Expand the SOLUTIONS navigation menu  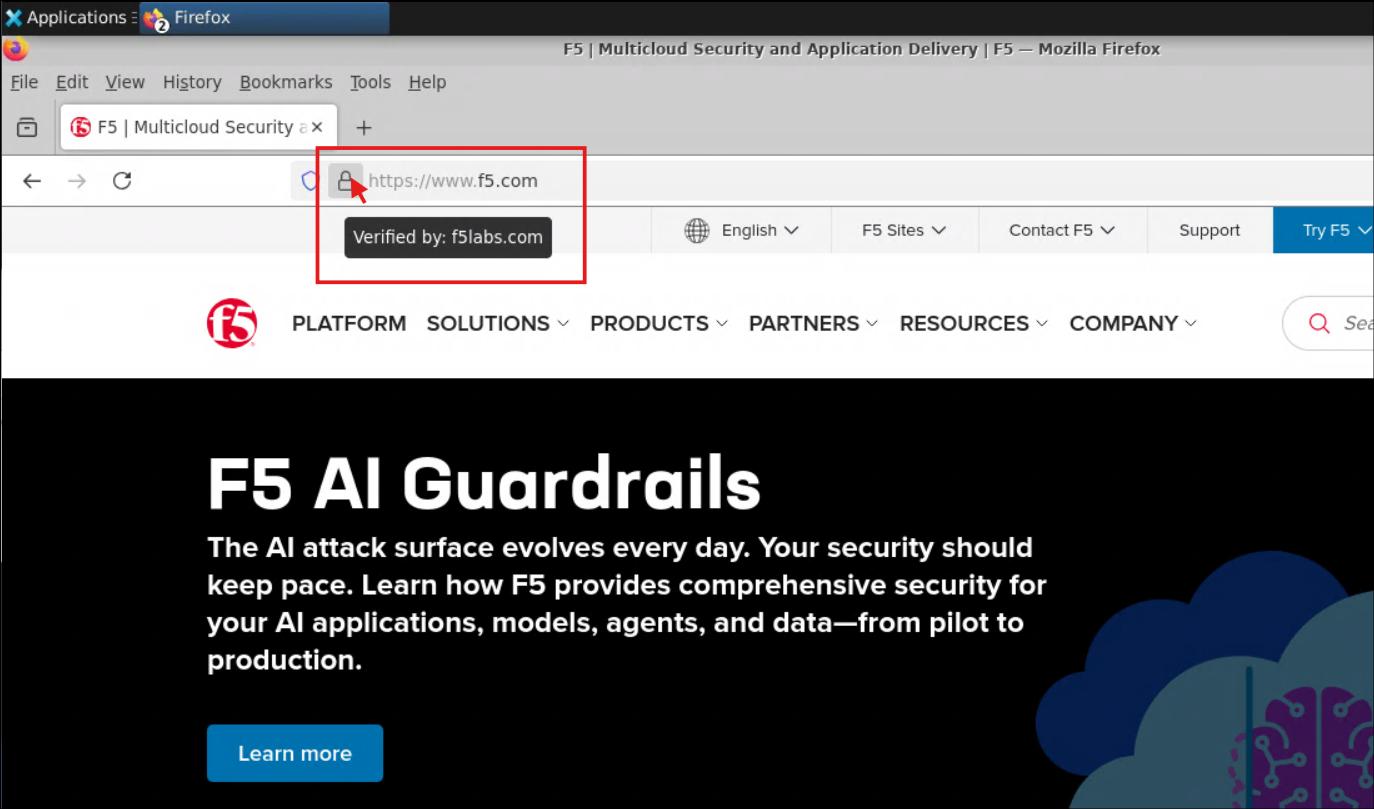tap(498, 323)
